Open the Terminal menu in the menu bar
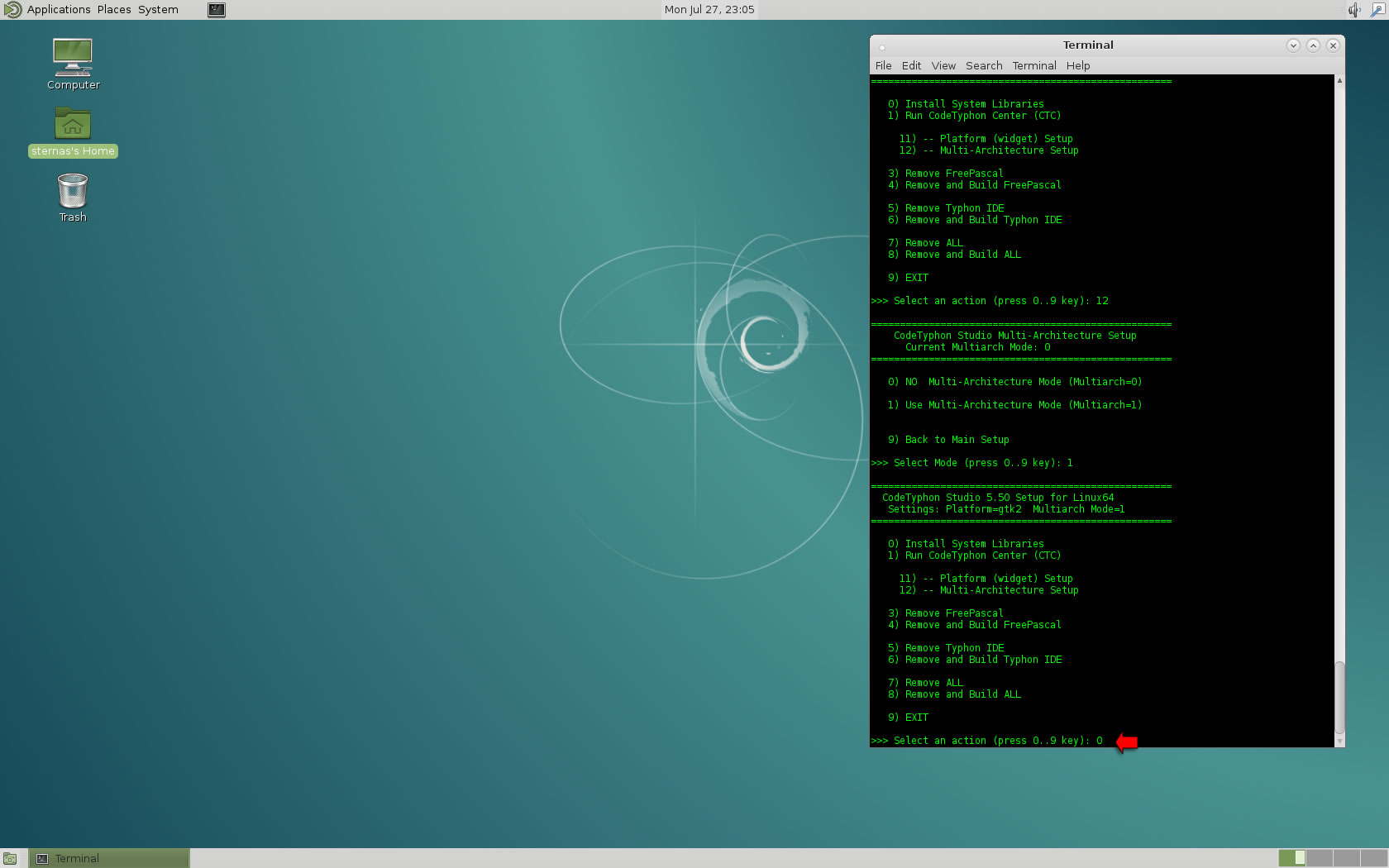Image resolution: width=1389 pixels, height=868 pixels. pyautogui.click(x=1034, y=65)
